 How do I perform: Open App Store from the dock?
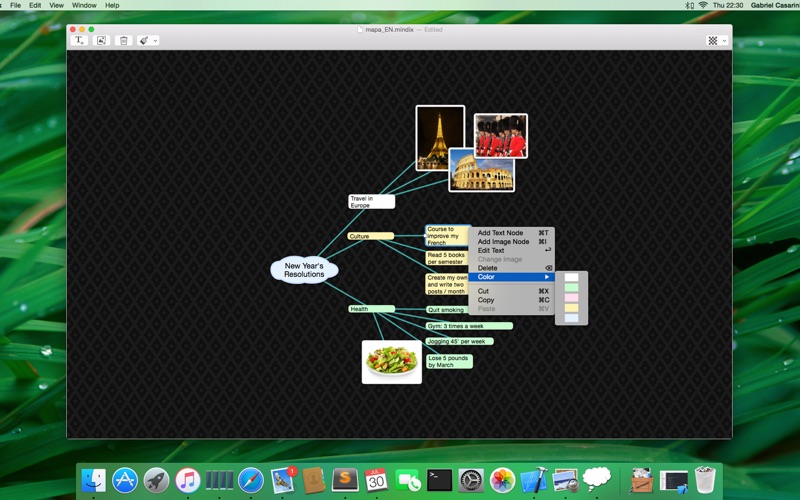pyautogui.click(x=125, y=481)
